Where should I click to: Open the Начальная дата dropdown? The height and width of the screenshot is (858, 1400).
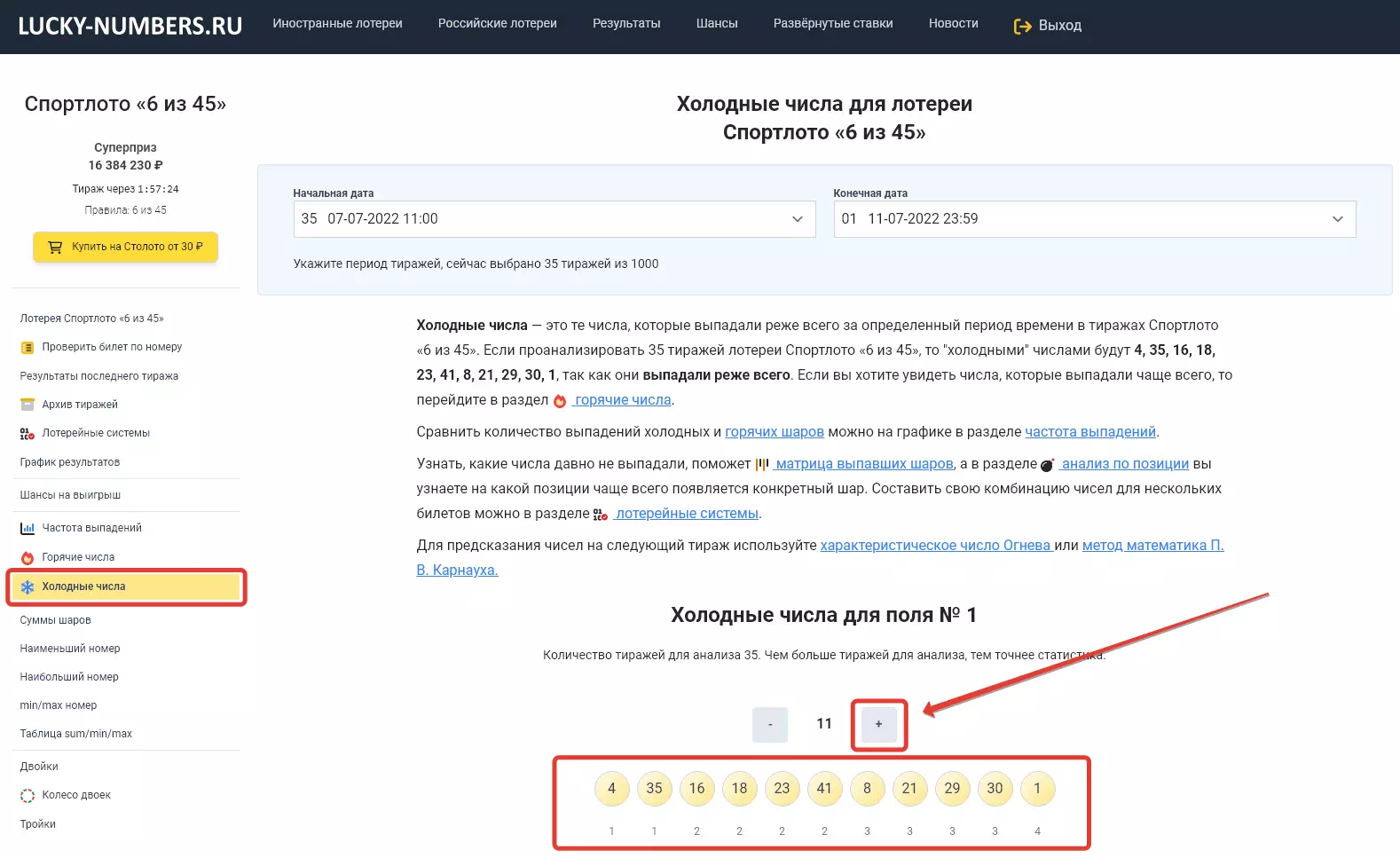[x=554, y=219]
